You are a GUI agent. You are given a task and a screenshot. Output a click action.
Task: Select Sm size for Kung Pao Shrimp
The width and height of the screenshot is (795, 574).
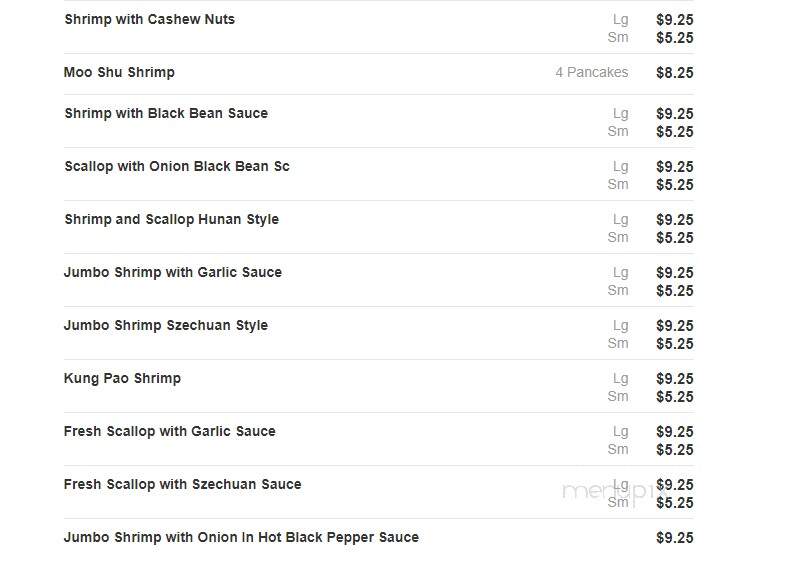(618, 397)
